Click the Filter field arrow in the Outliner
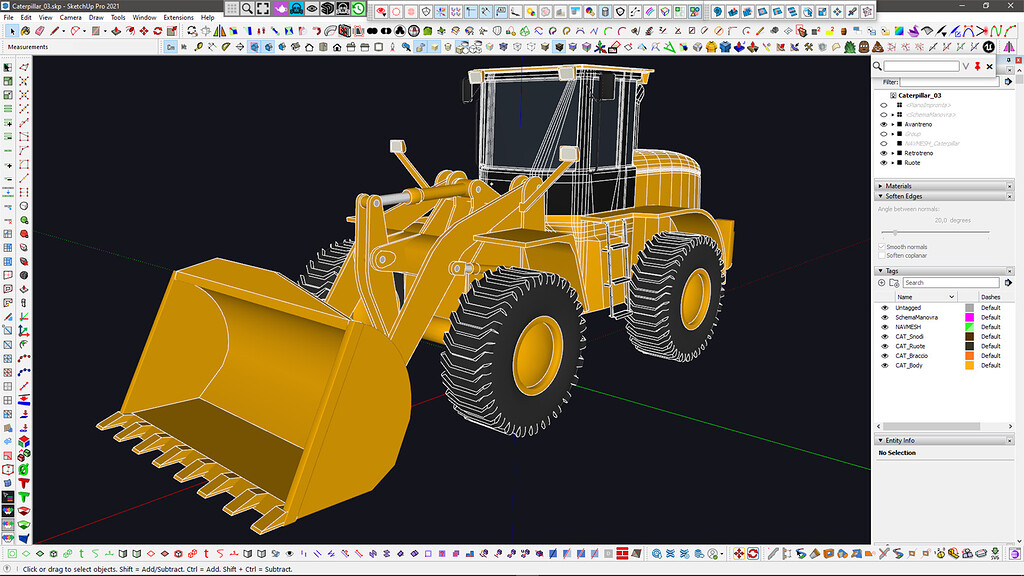 (1009, 80)
